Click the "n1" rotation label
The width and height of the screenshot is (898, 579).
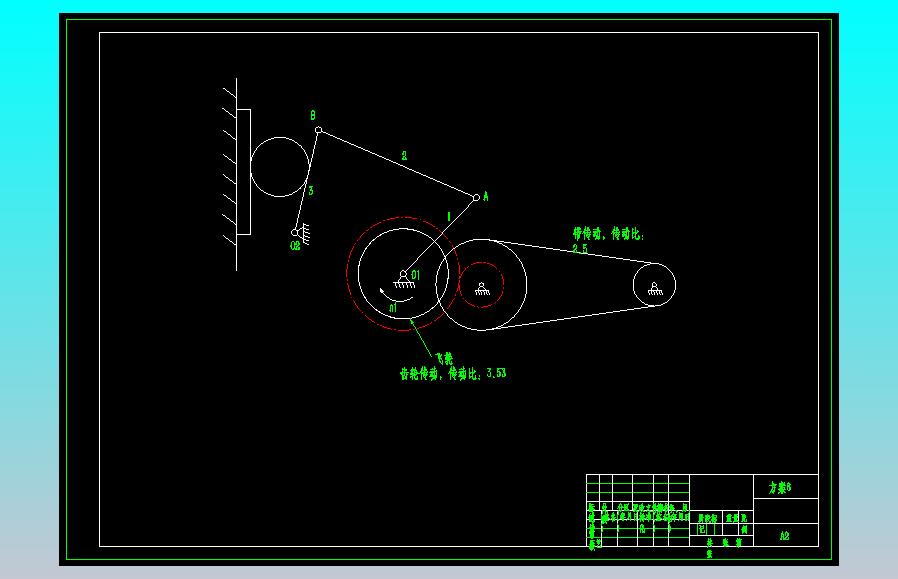[x=393, y=308]
